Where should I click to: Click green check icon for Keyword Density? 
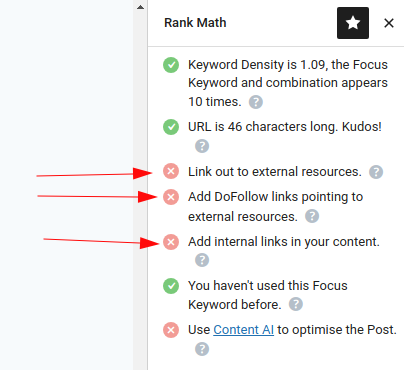171,65
